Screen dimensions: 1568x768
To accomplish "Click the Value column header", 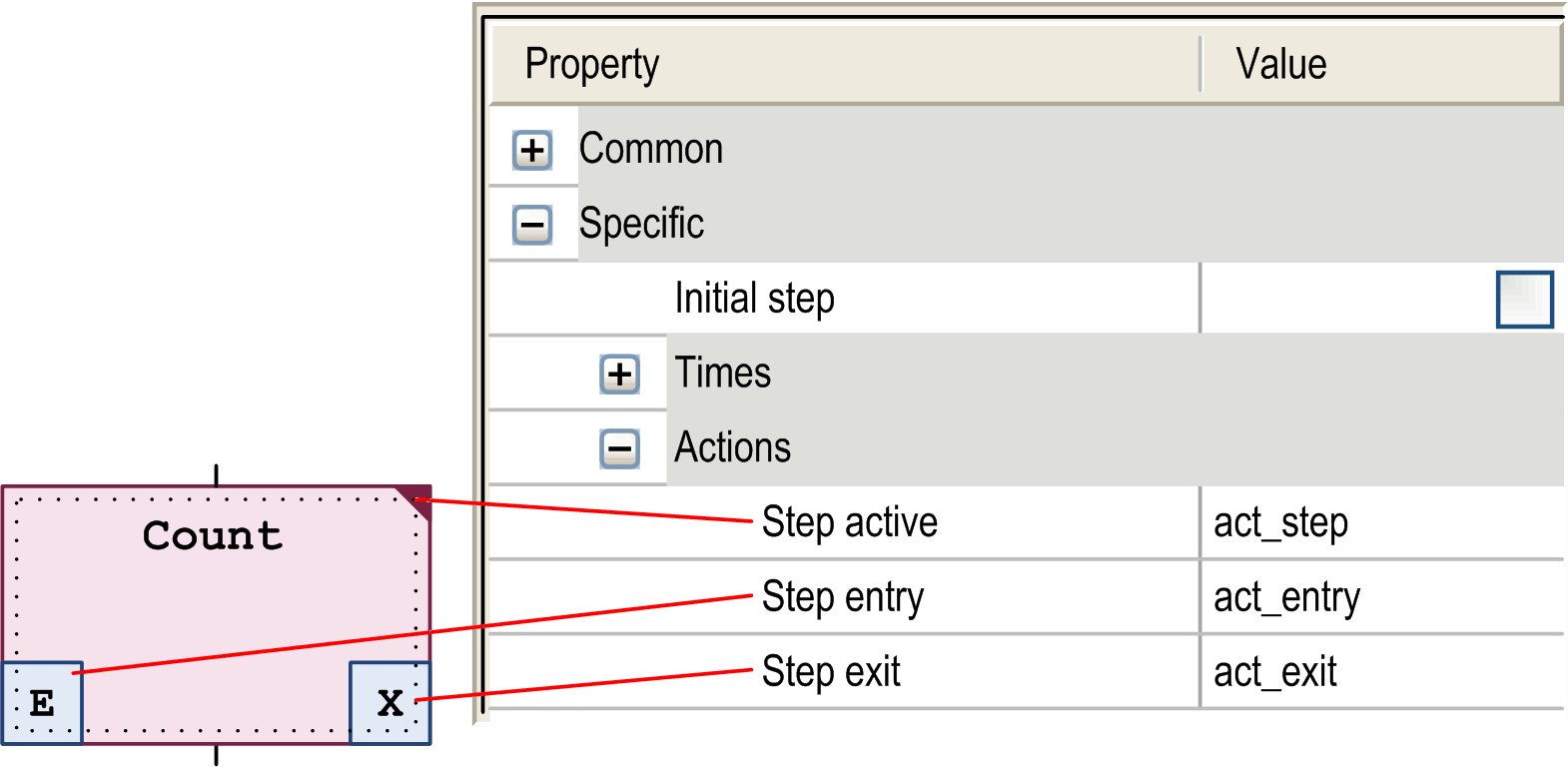I will point(1281,63).
